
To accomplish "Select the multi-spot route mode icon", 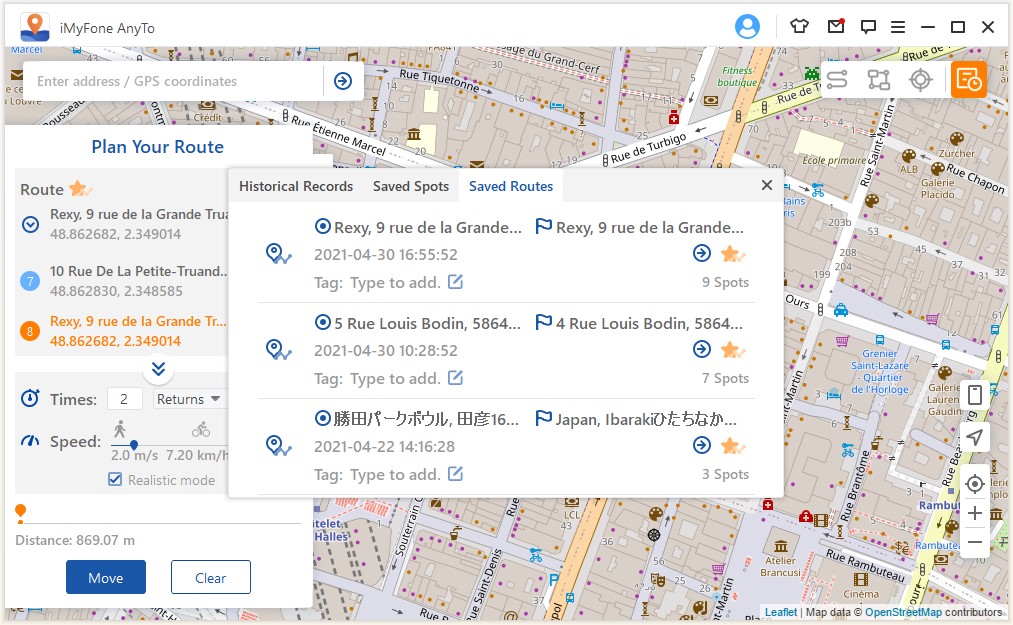I will pos(879,80).
